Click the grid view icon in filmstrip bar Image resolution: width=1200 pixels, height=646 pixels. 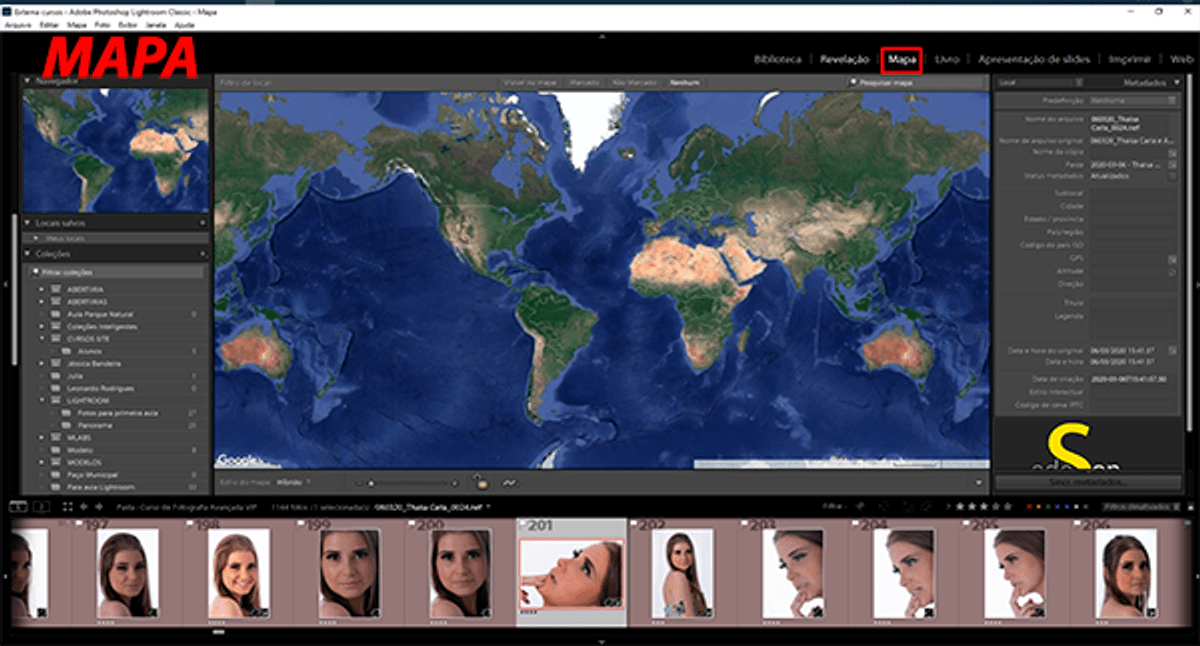click(x=68, y=507)
